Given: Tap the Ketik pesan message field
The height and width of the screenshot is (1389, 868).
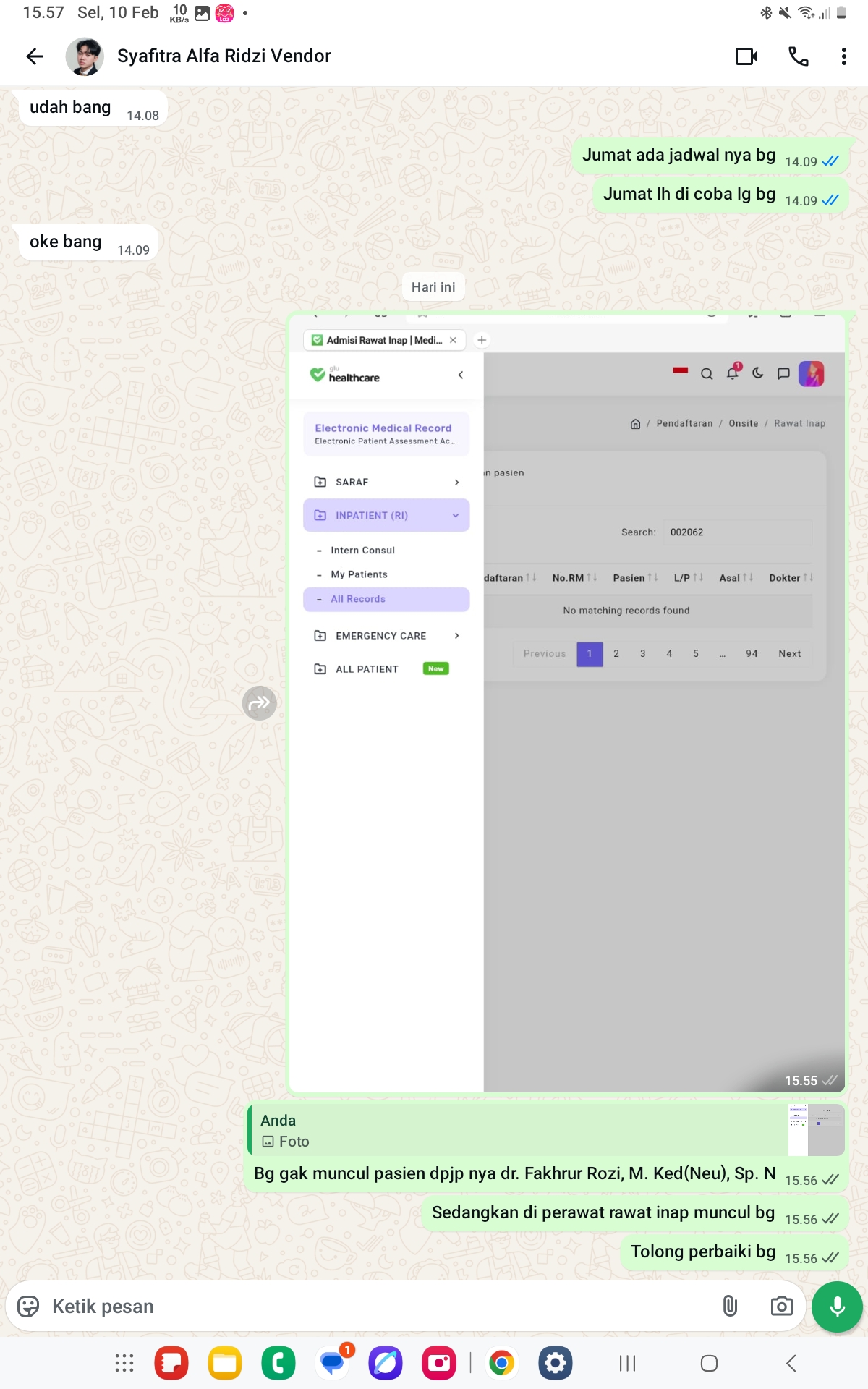Looking at the screenshot, I should click(x=376, y=1306).
